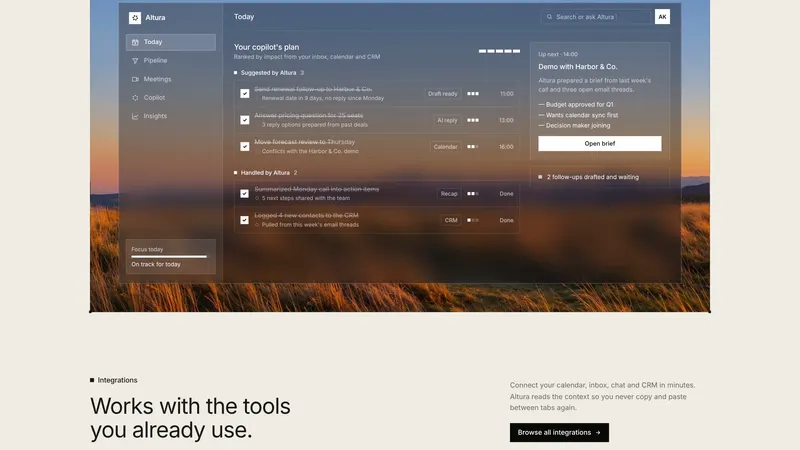Focus the Search or ask Altura field
The height and width of the screenshot is (450, 800).
click(x=597, y=17)
